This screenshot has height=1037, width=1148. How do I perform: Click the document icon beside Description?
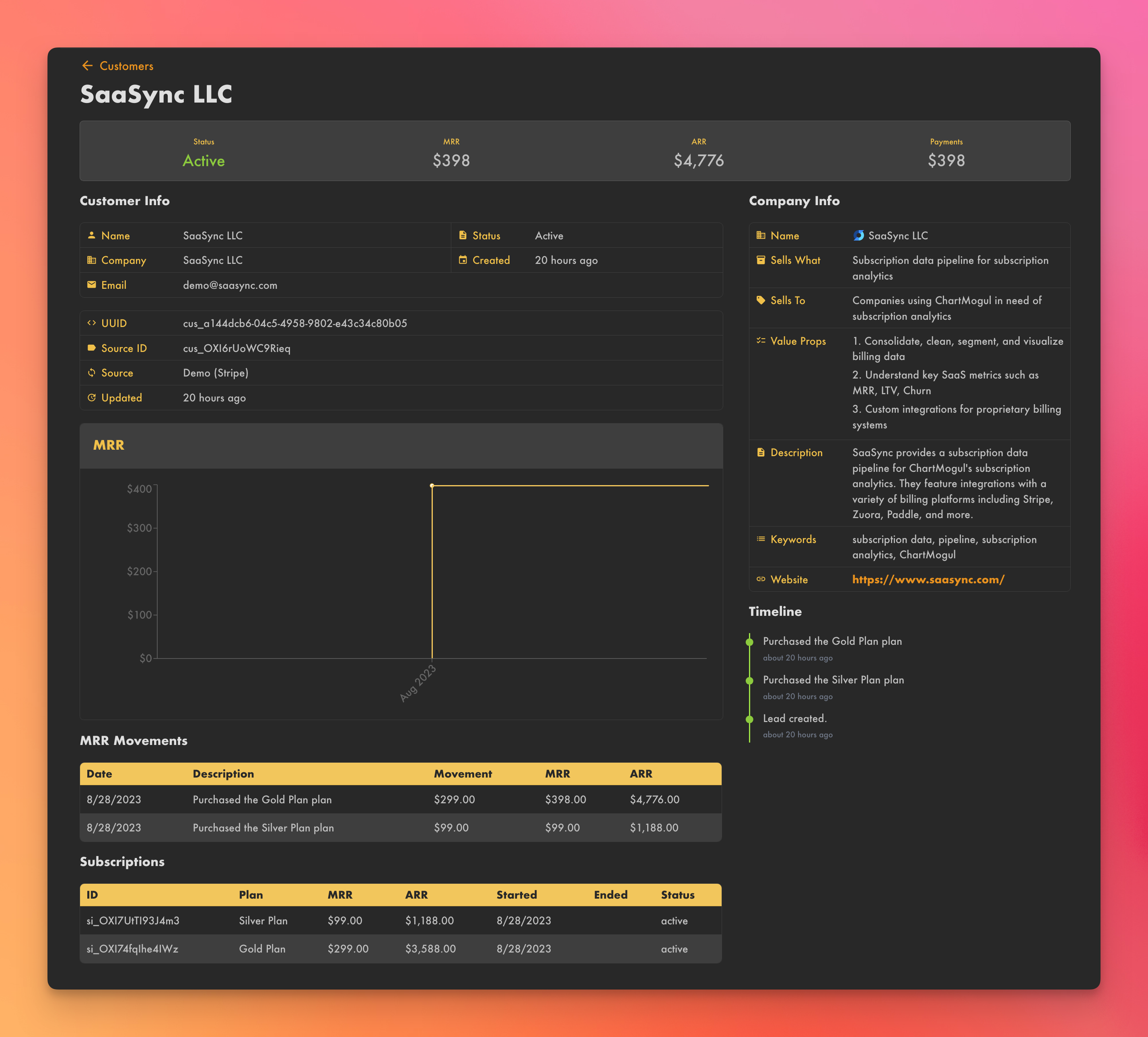(x=761, y=452)
